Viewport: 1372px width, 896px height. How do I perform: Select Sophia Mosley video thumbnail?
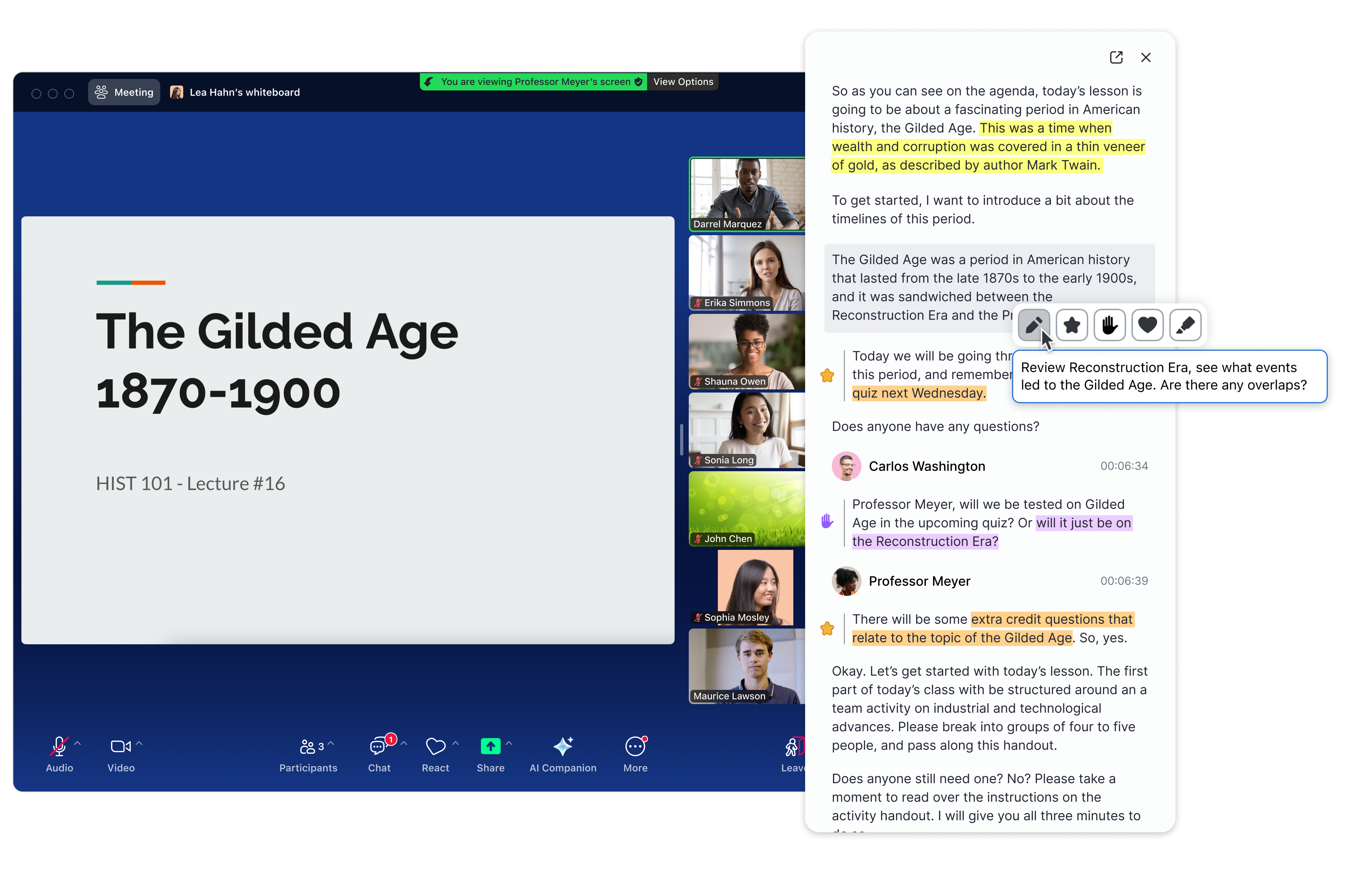click(x=747, y=587)
